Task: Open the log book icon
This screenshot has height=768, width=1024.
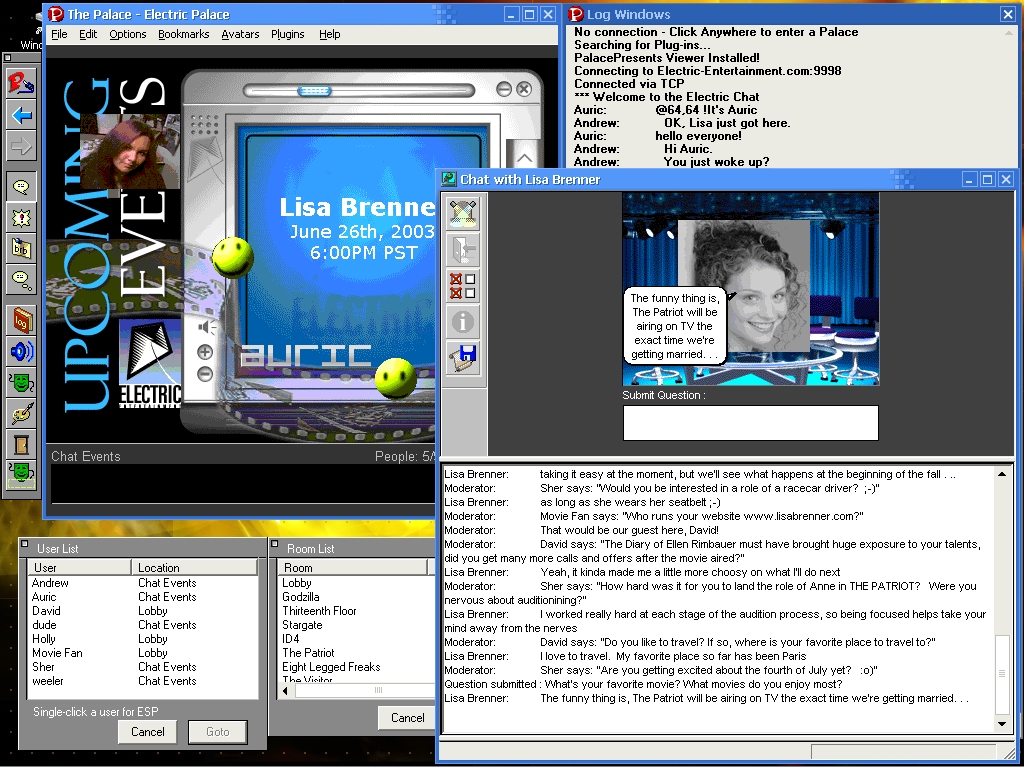Action: pyautogui.click(x=21, y=320)
